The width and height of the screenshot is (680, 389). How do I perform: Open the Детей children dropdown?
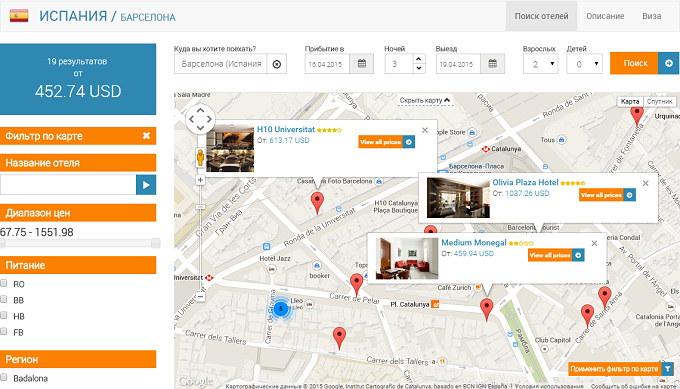point(584,64)
